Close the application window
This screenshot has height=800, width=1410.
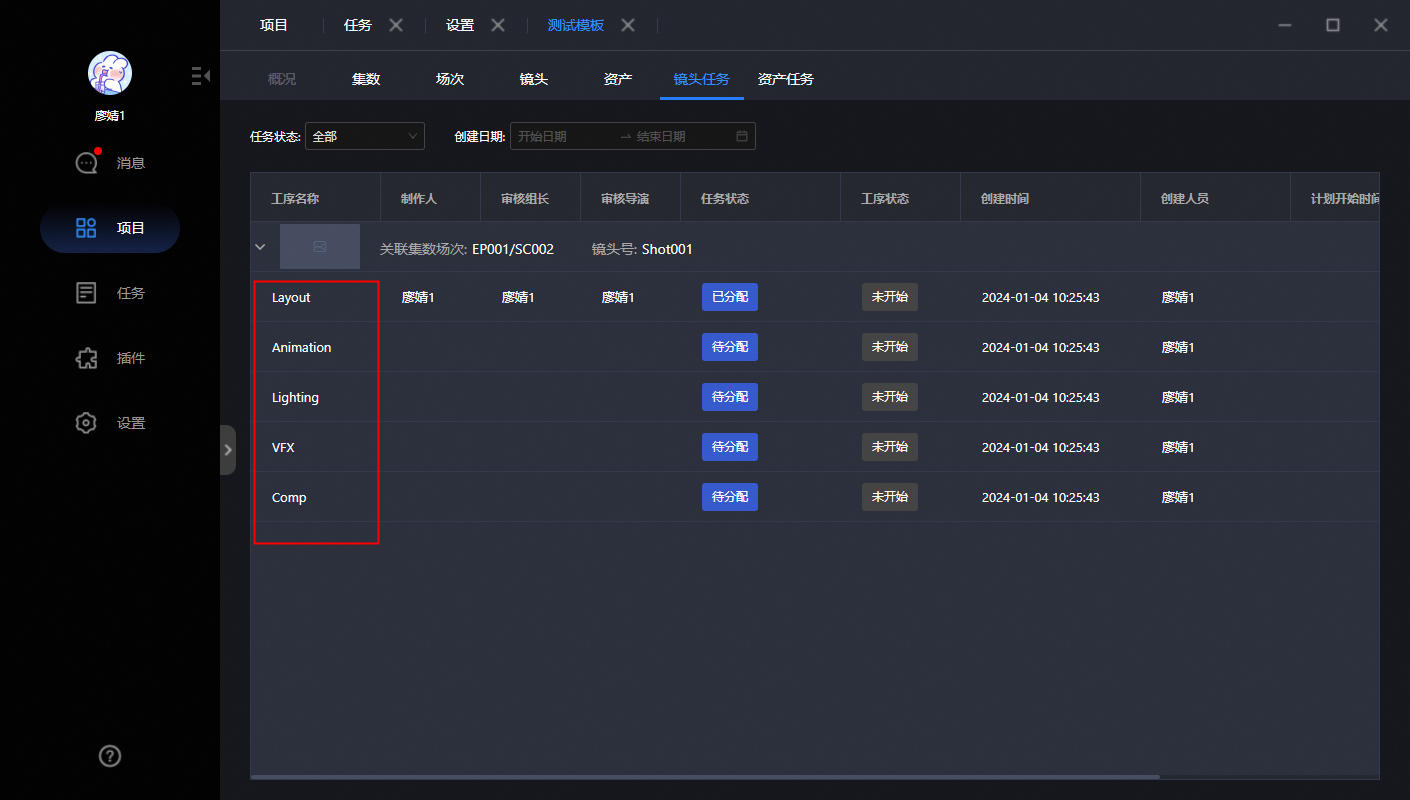point(1381,25)
